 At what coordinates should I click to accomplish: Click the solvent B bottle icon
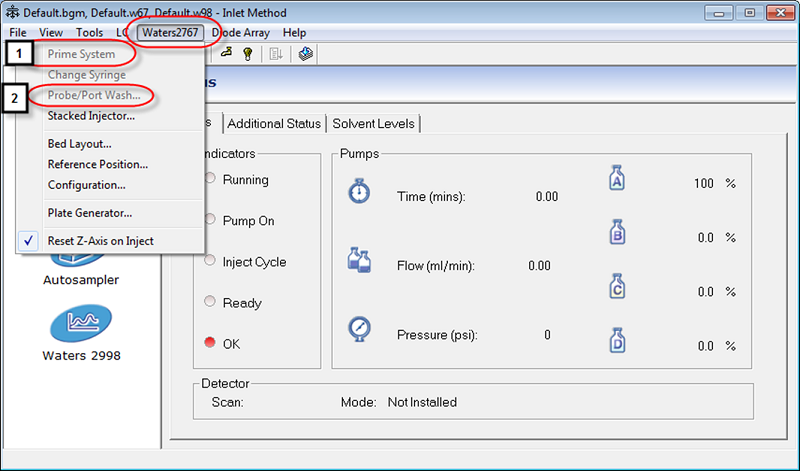pyautogui.click(x=617, y=232)
